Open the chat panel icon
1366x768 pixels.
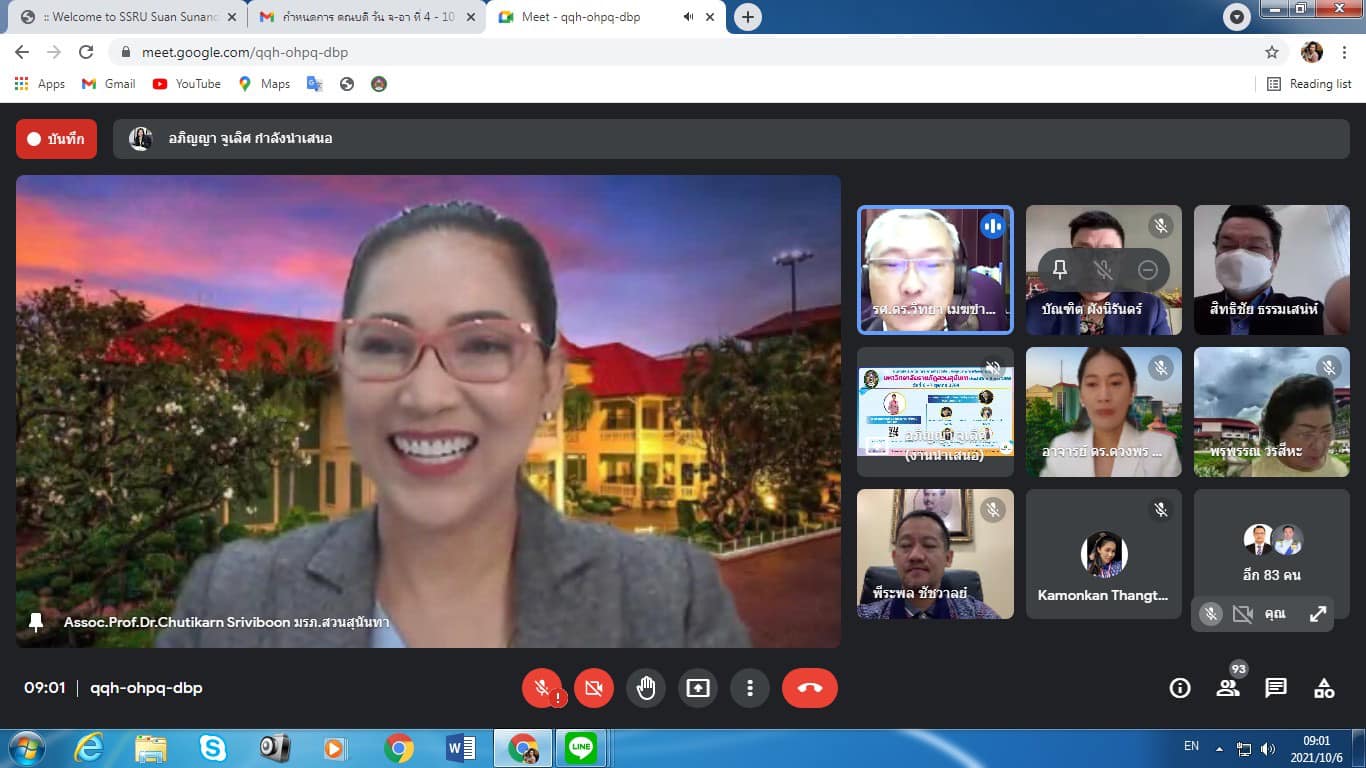tap(1276, 688)
